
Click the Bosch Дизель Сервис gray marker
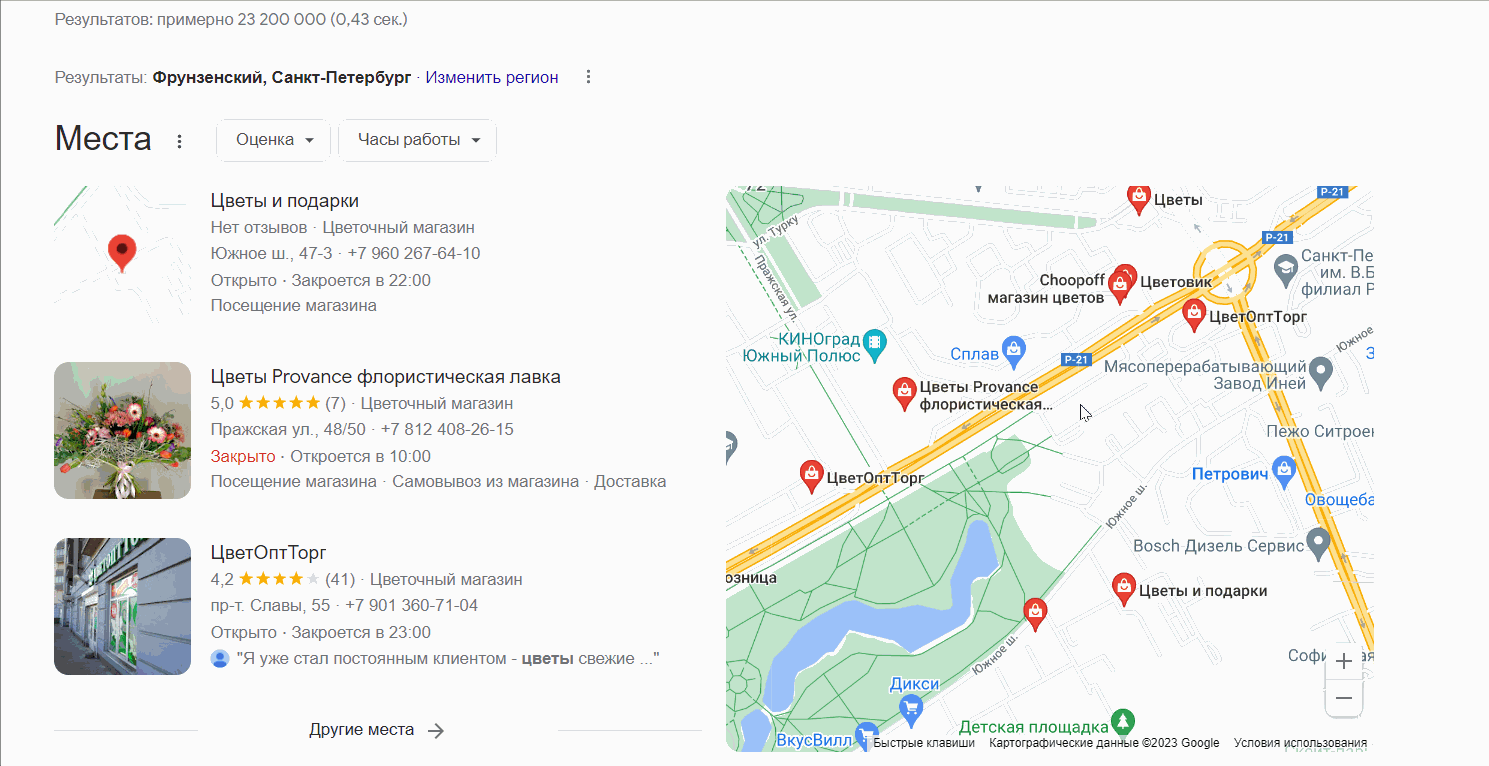pos(1319,544)
